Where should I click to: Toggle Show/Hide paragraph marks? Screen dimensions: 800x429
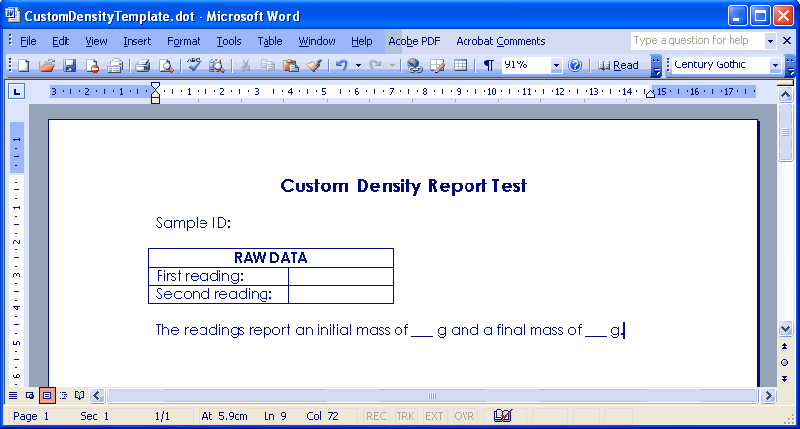489,65
